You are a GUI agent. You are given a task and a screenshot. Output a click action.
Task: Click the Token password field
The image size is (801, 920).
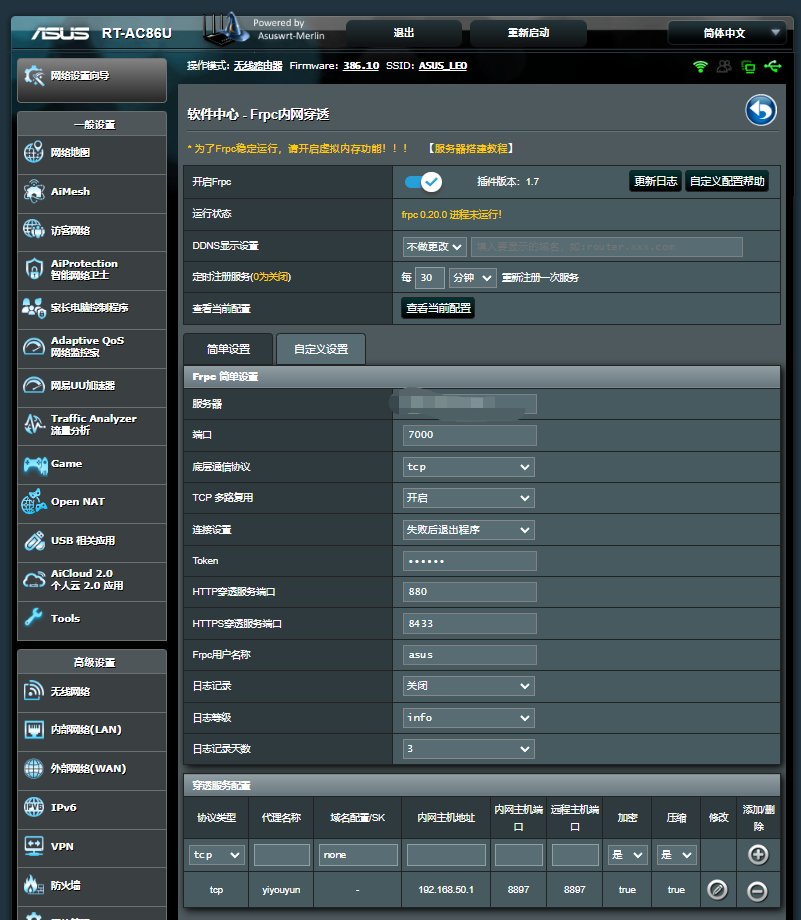pyautogui.click(x=469, y=561)
